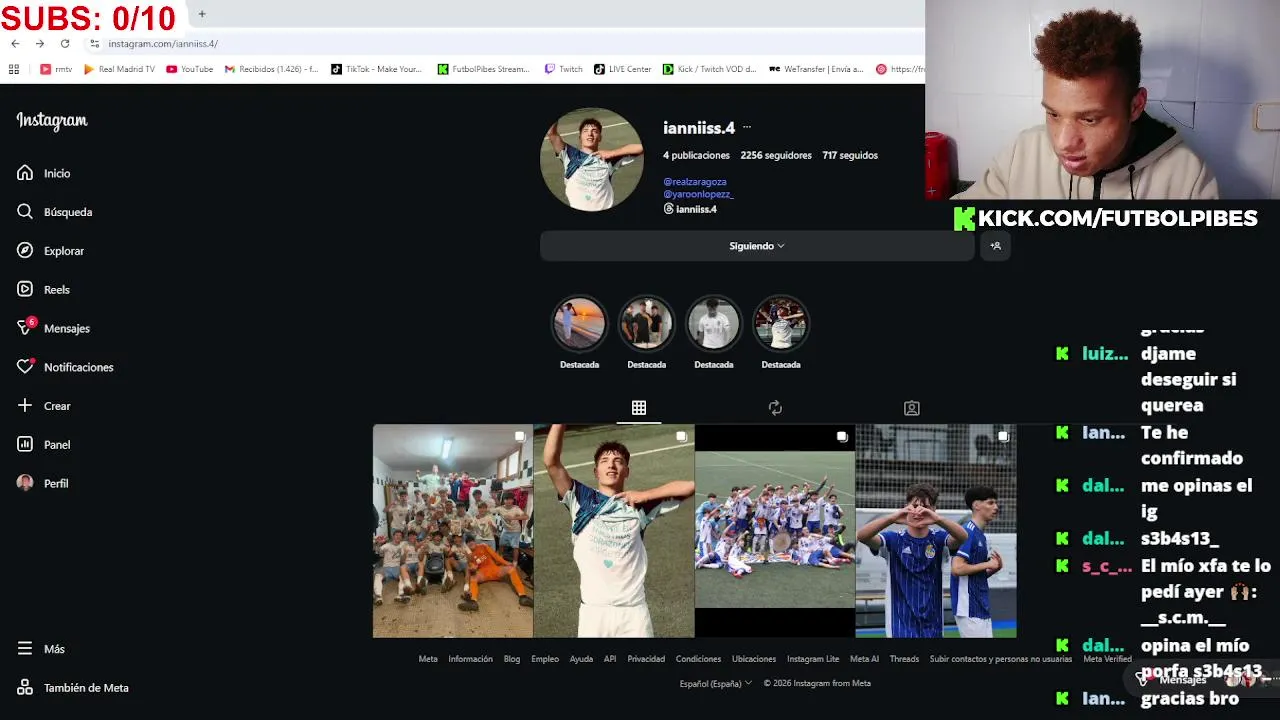Open Notificaciones from the sidebar
1280x720 pixels.
click(66, 367)
